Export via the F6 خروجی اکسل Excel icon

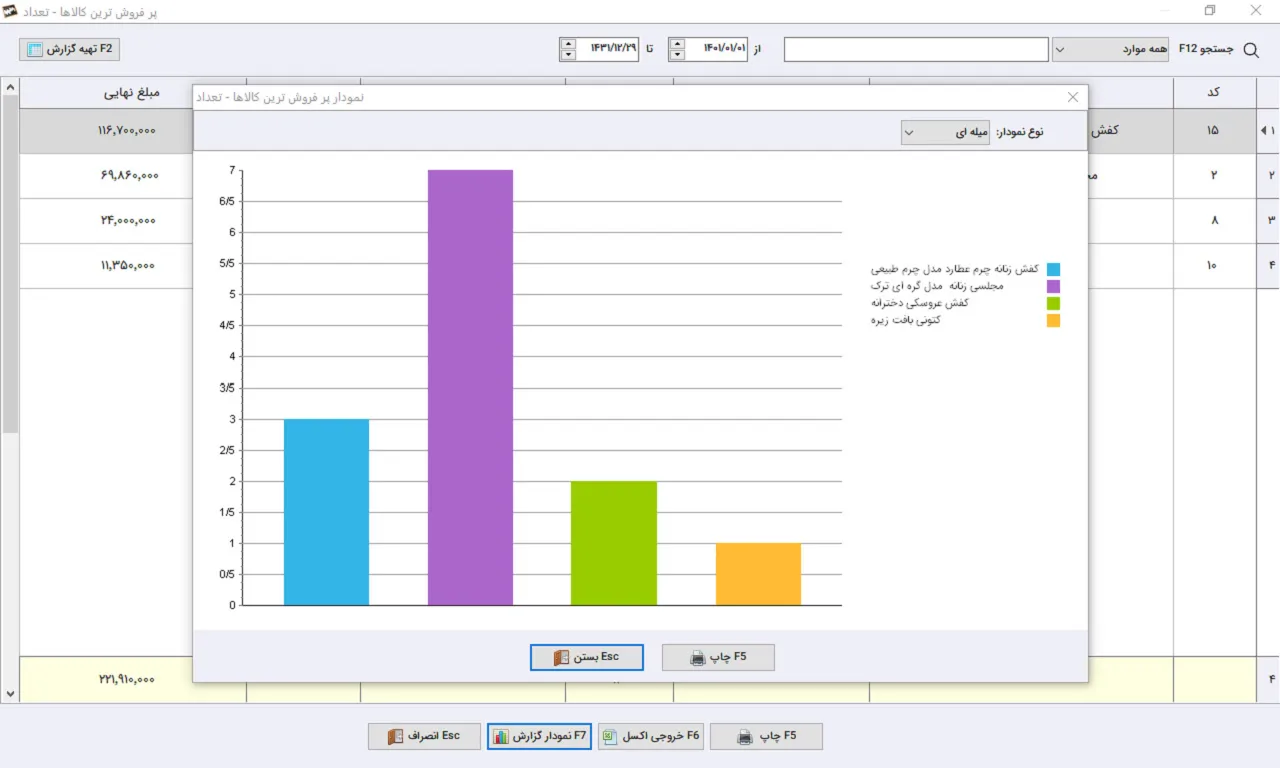pyautogui.click(x=610, y=737)
